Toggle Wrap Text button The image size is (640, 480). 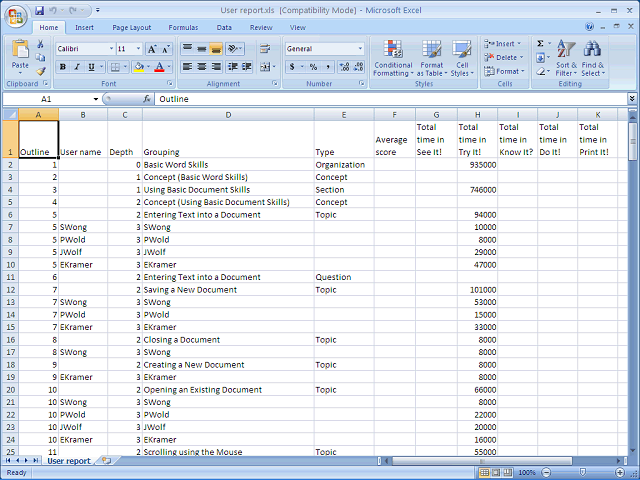(x=265, y=49)
